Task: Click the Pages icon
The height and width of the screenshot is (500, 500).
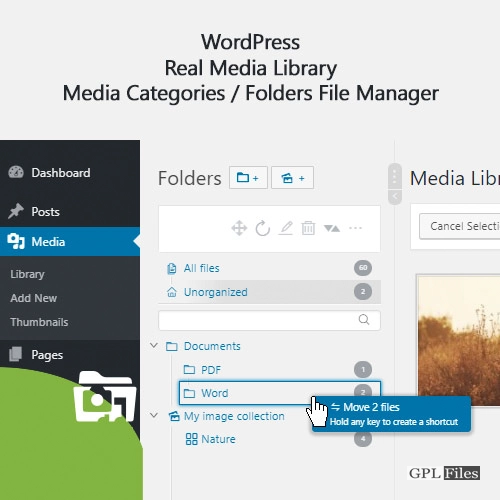Action: 16,354
